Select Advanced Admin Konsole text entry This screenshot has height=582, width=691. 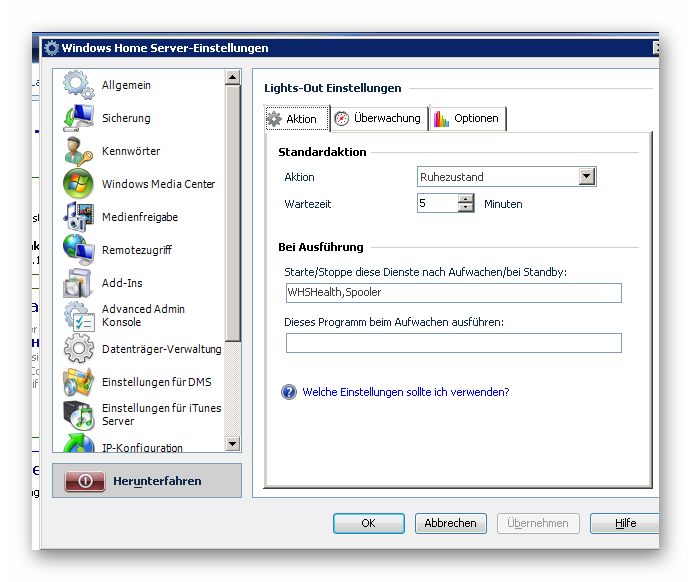point(143,315)
